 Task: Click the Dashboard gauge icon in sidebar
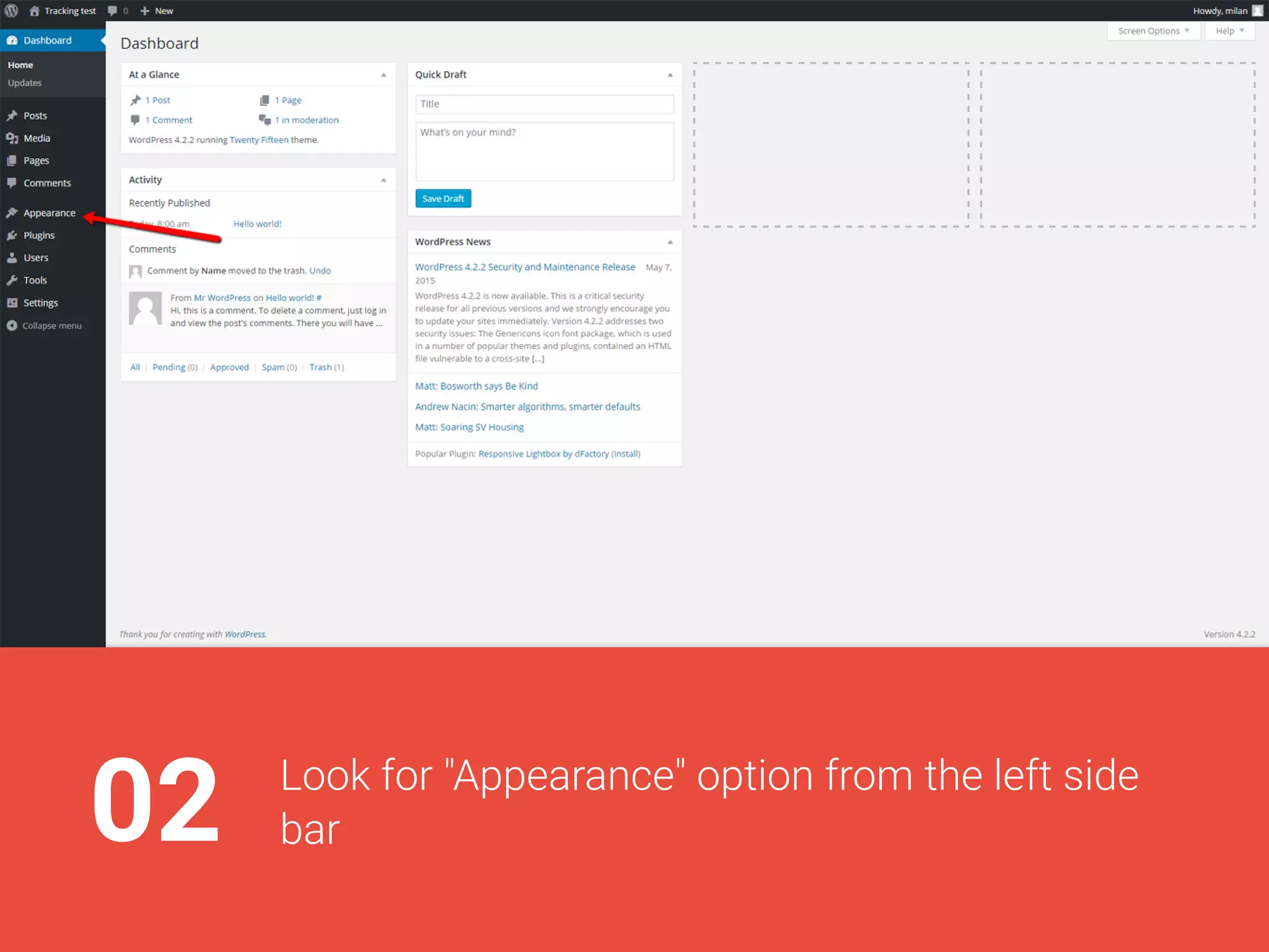click(x=12, y=40)
